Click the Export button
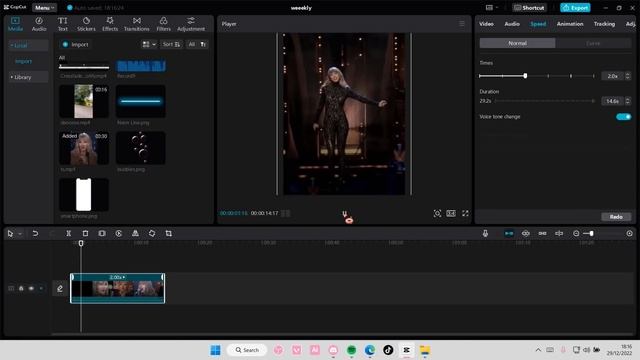 [x=575, y=8]
